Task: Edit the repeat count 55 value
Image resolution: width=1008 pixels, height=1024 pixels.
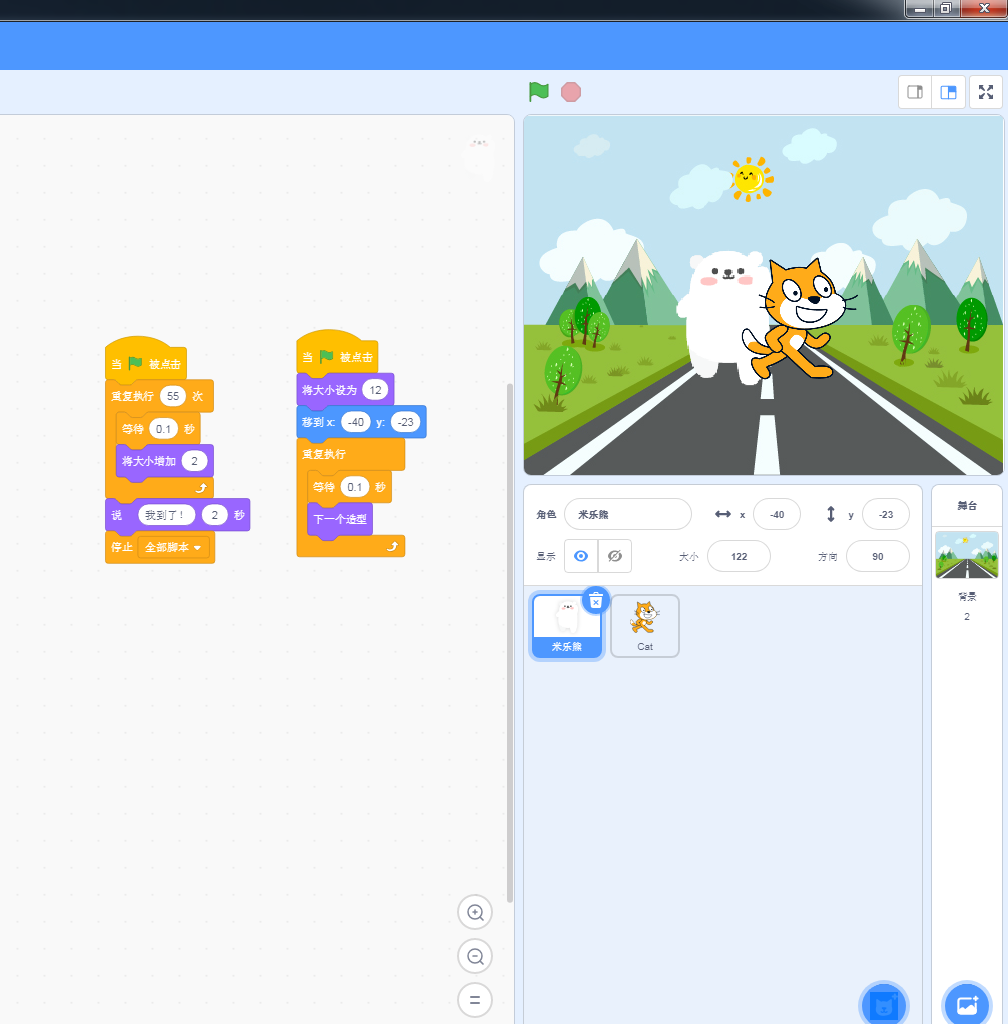Action: point(172,396)
